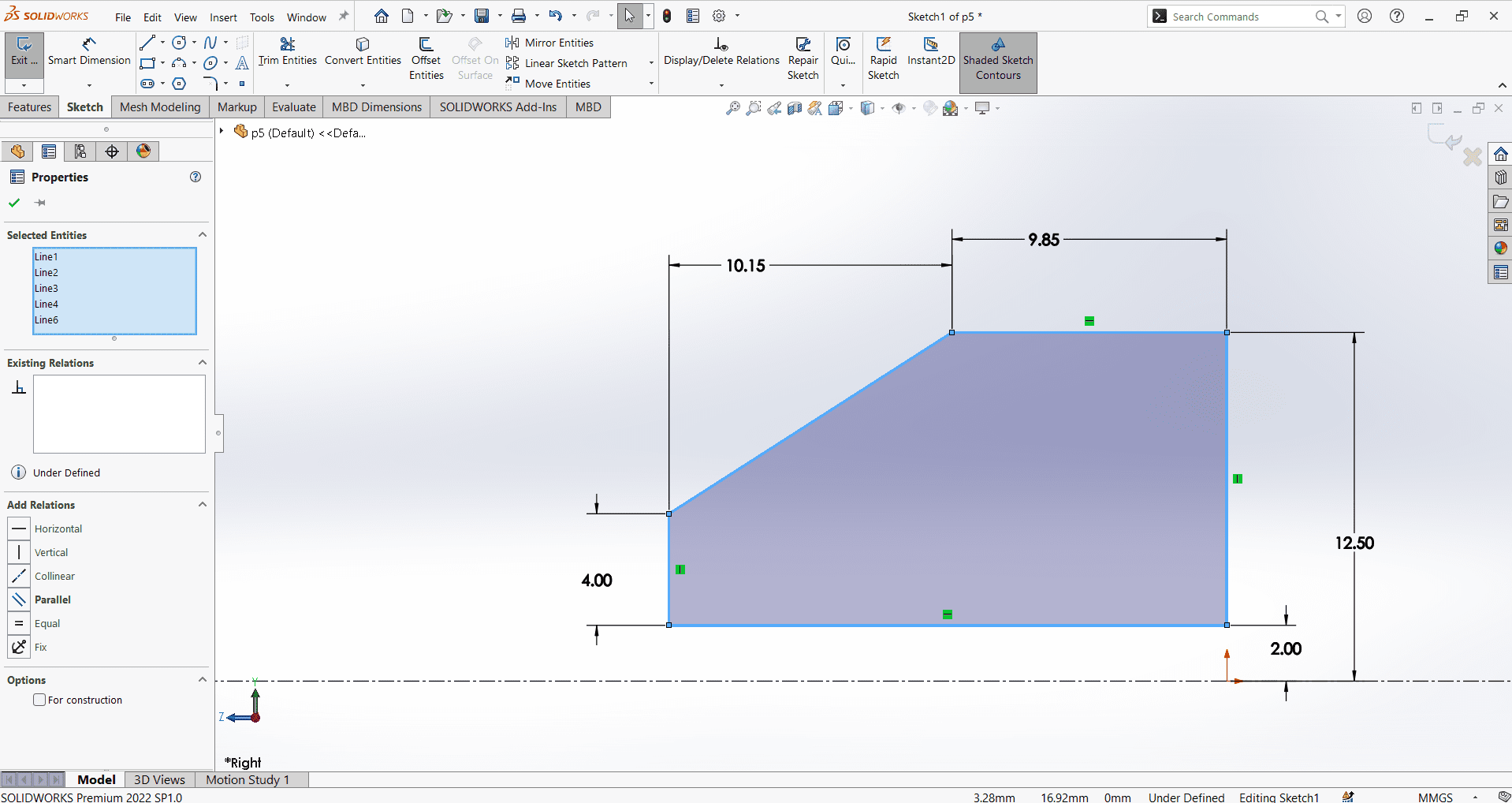Select the 9.85 dimension in the sketch
This screenshot has height=803, width=1512.
[x=1044, y=240]
